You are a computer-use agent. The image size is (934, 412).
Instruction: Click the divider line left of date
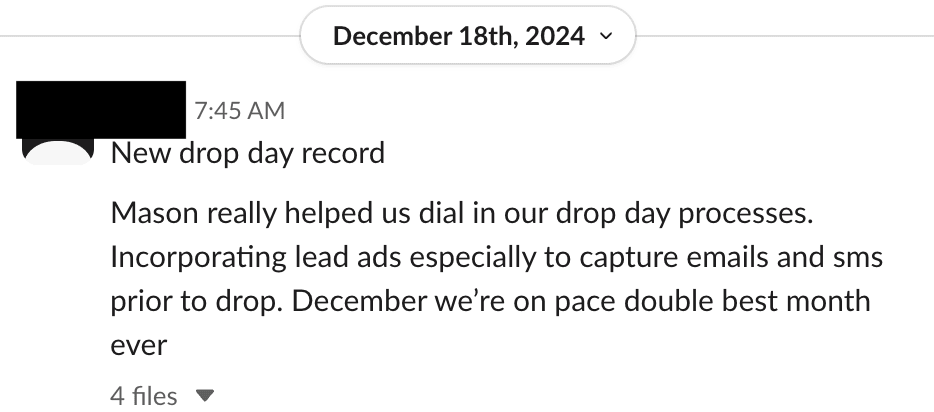click(150, 36)
